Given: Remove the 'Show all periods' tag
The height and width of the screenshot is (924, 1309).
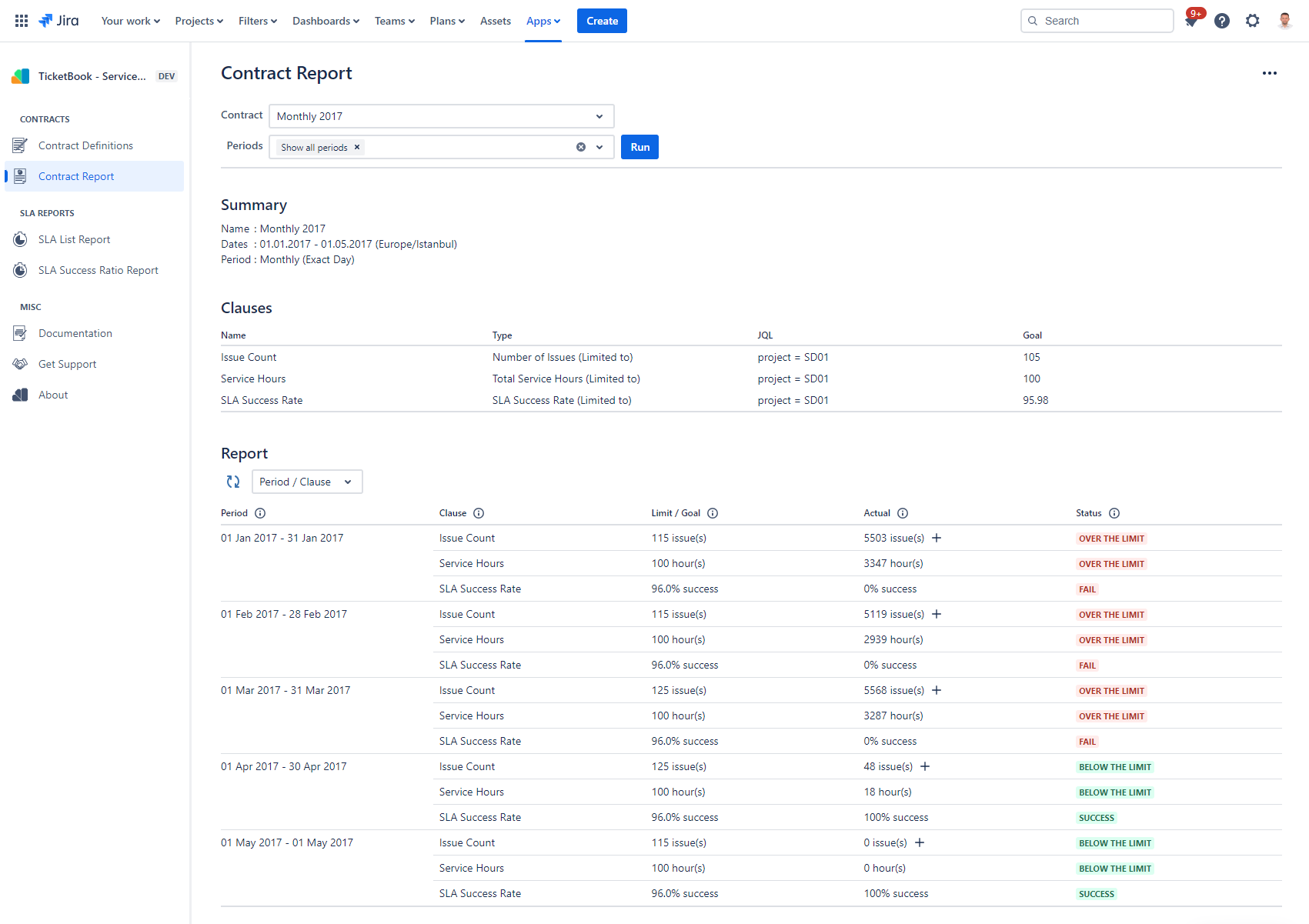Looking at the screenshot, I should tap(357, 147).
